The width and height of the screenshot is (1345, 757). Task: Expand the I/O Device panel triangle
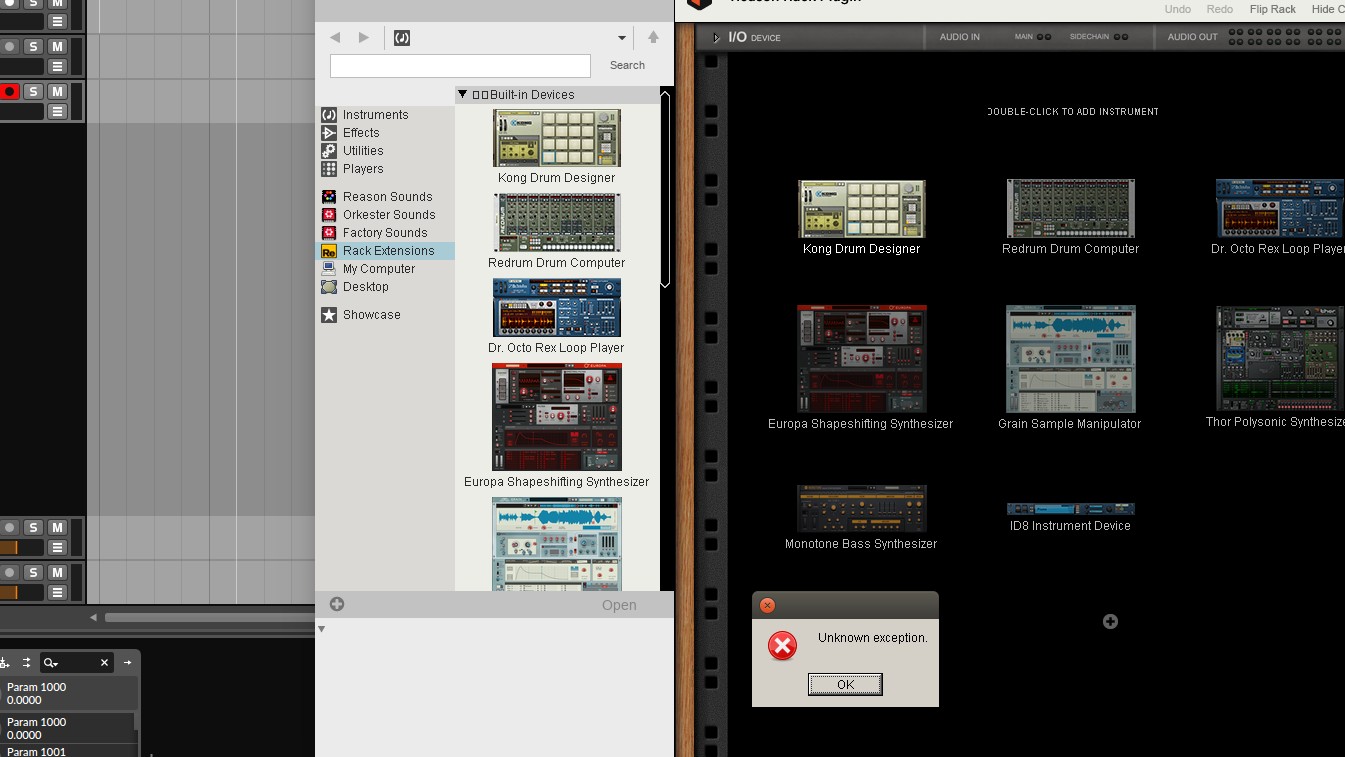tap(716, 38)
